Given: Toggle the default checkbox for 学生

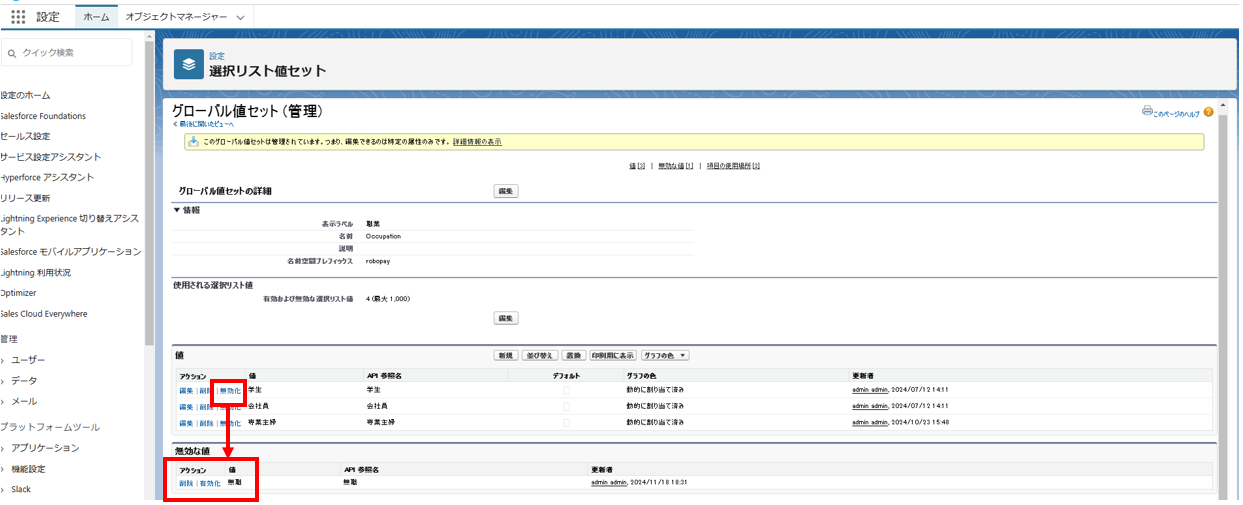Looking at the screenshot, I should pos(566,389).
